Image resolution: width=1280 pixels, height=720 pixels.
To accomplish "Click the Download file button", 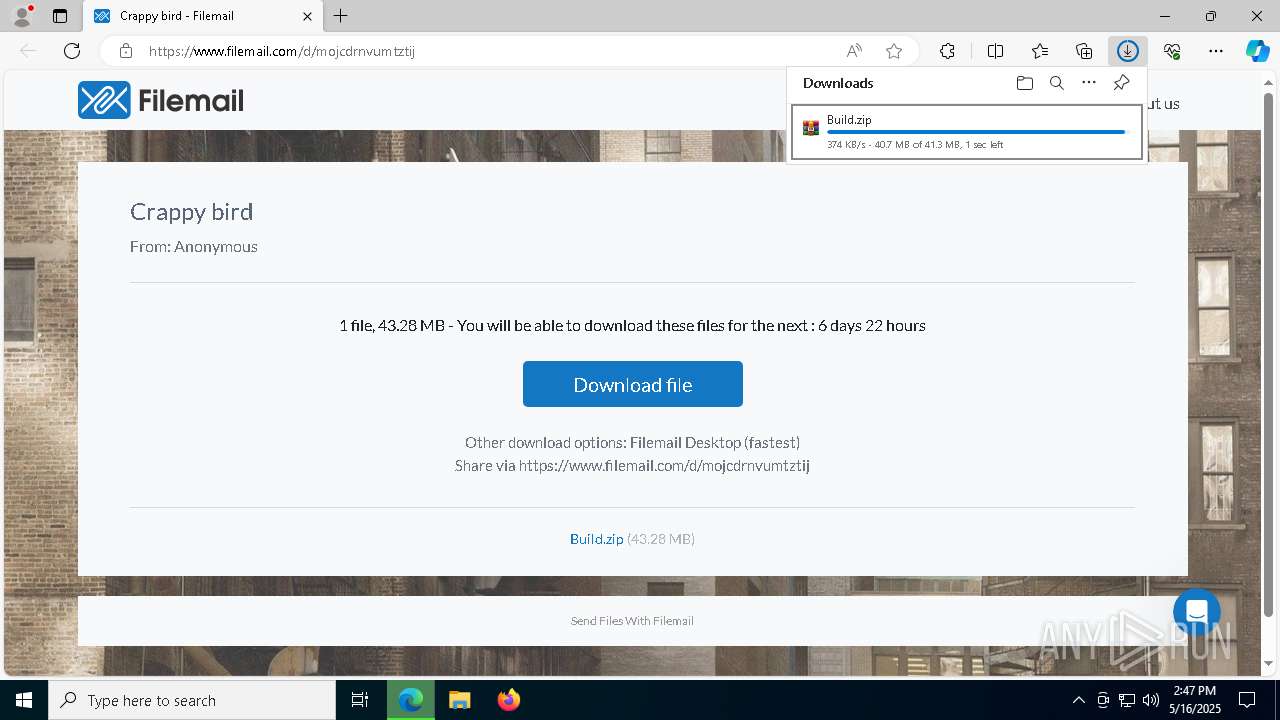I will [633, 384].
